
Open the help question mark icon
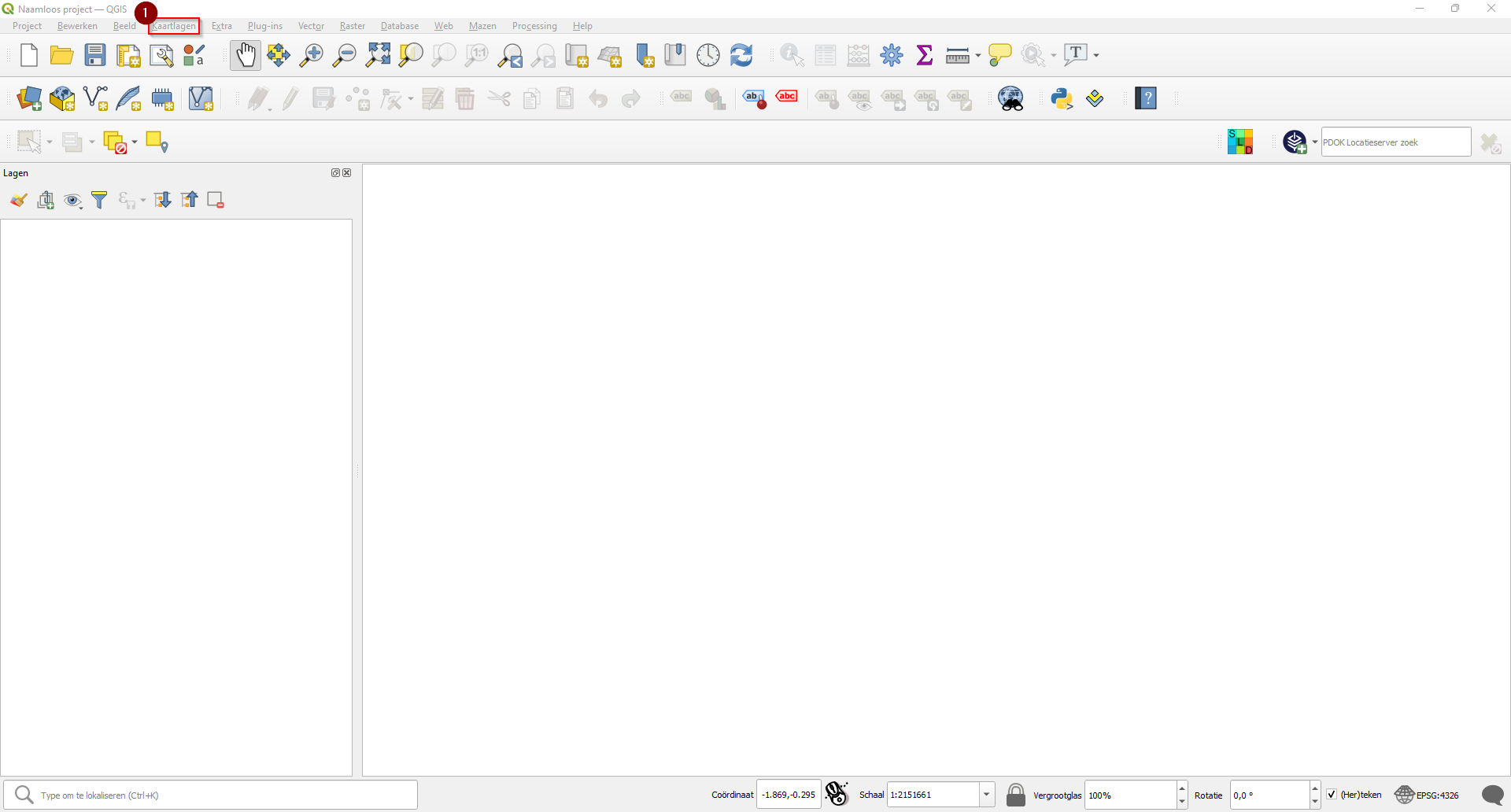(1146, 98)
